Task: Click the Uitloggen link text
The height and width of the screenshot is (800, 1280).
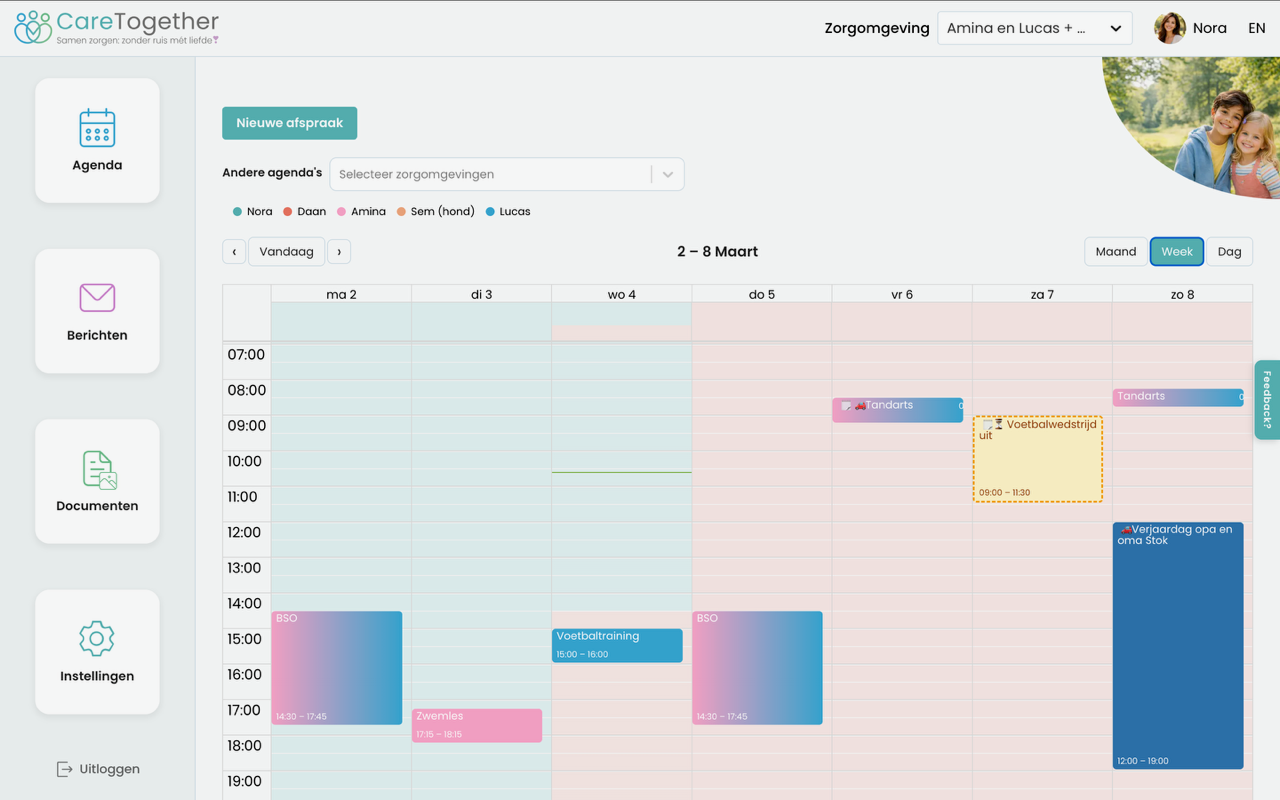Action: 110,769
